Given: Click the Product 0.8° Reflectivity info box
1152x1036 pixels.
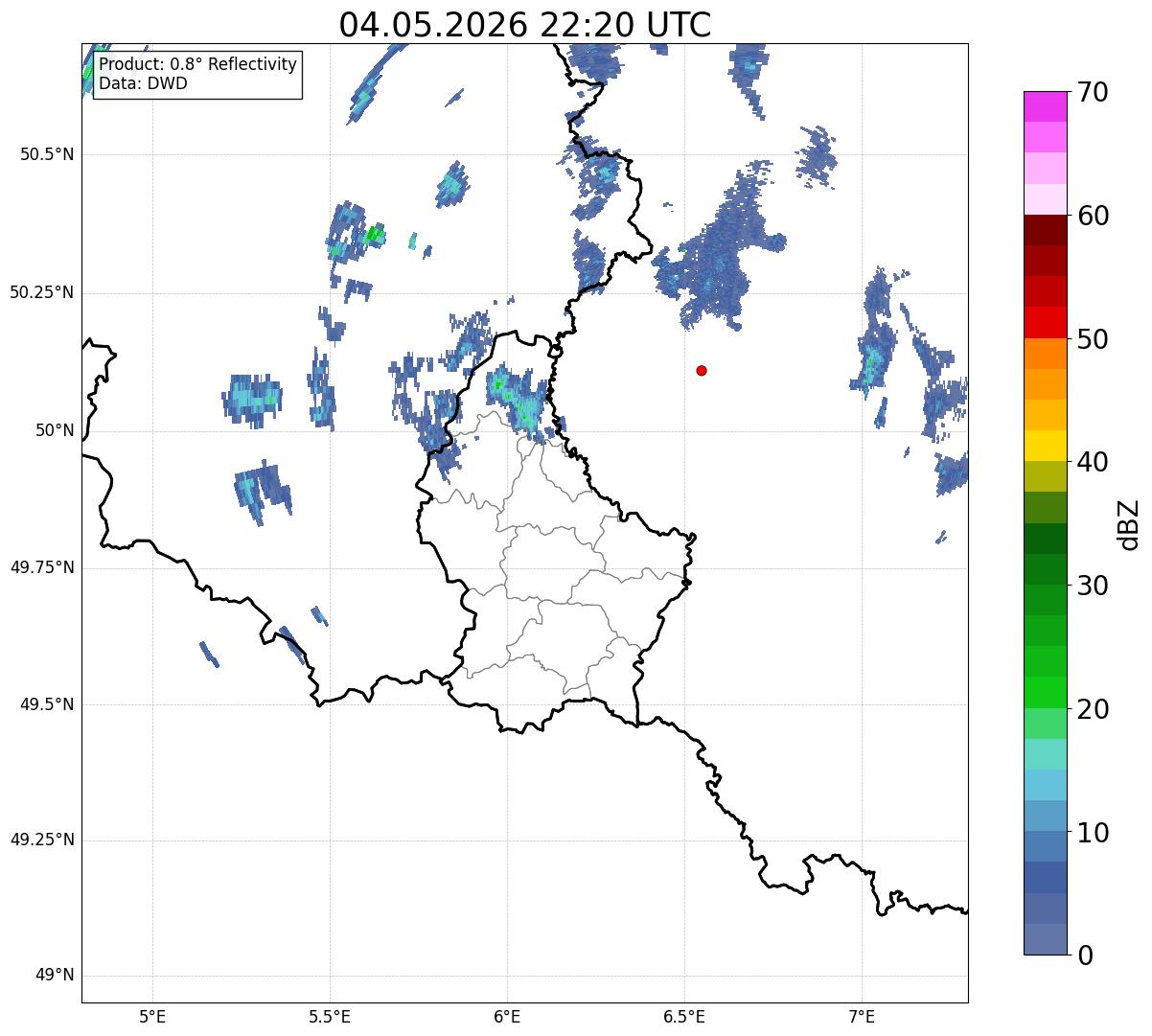Looking at the screenshot, I should (197, 75).
